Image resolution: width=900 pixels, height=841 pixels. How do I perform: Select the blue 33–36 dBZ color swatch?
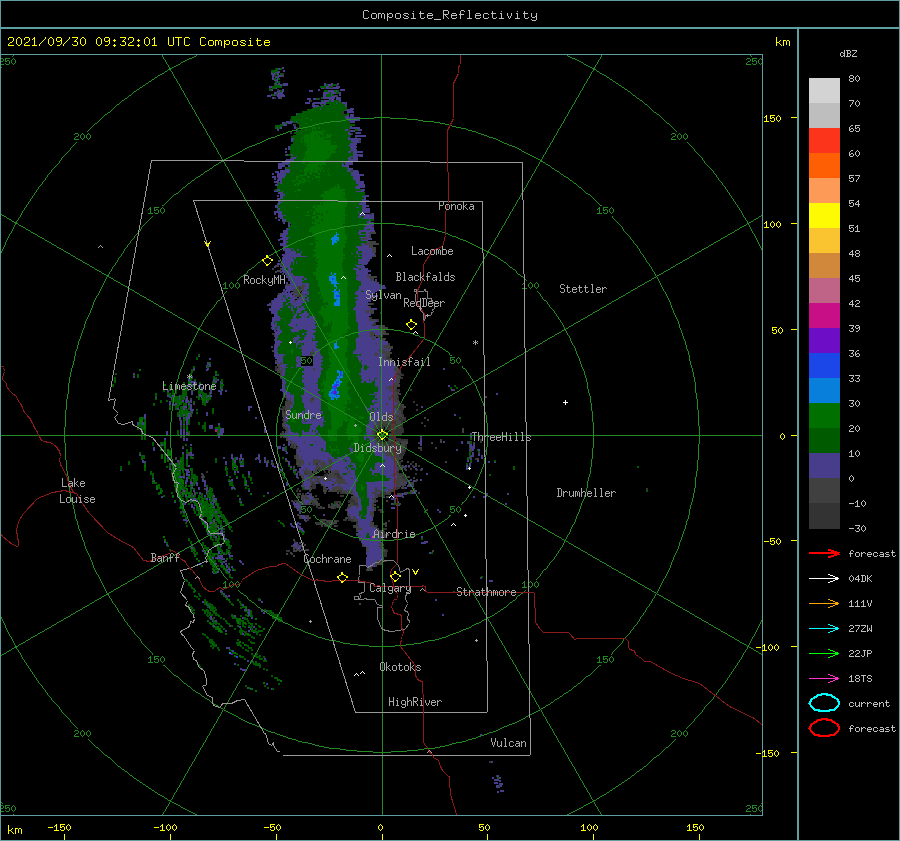(x=824, y=365)
